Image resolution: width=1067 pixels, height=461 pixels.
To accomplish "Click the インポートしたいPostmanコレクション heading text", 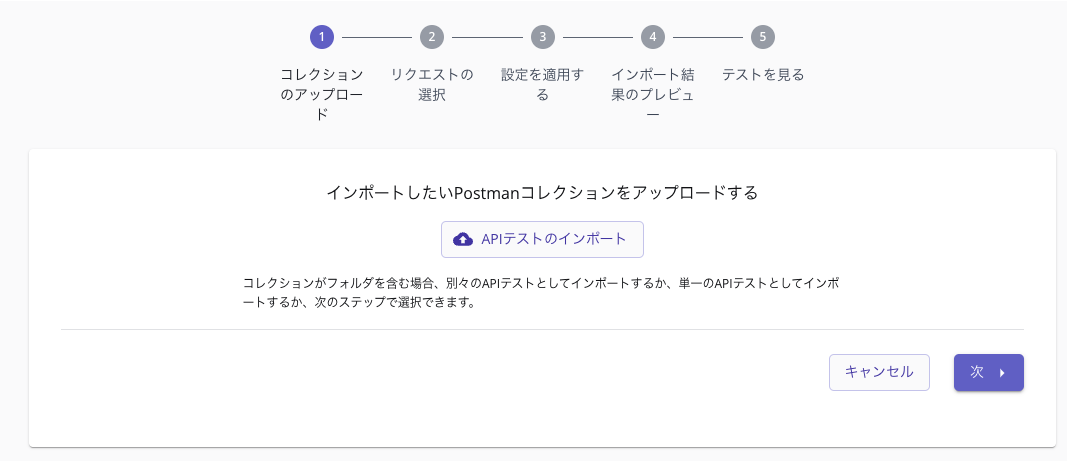I will tap(542, 193).
